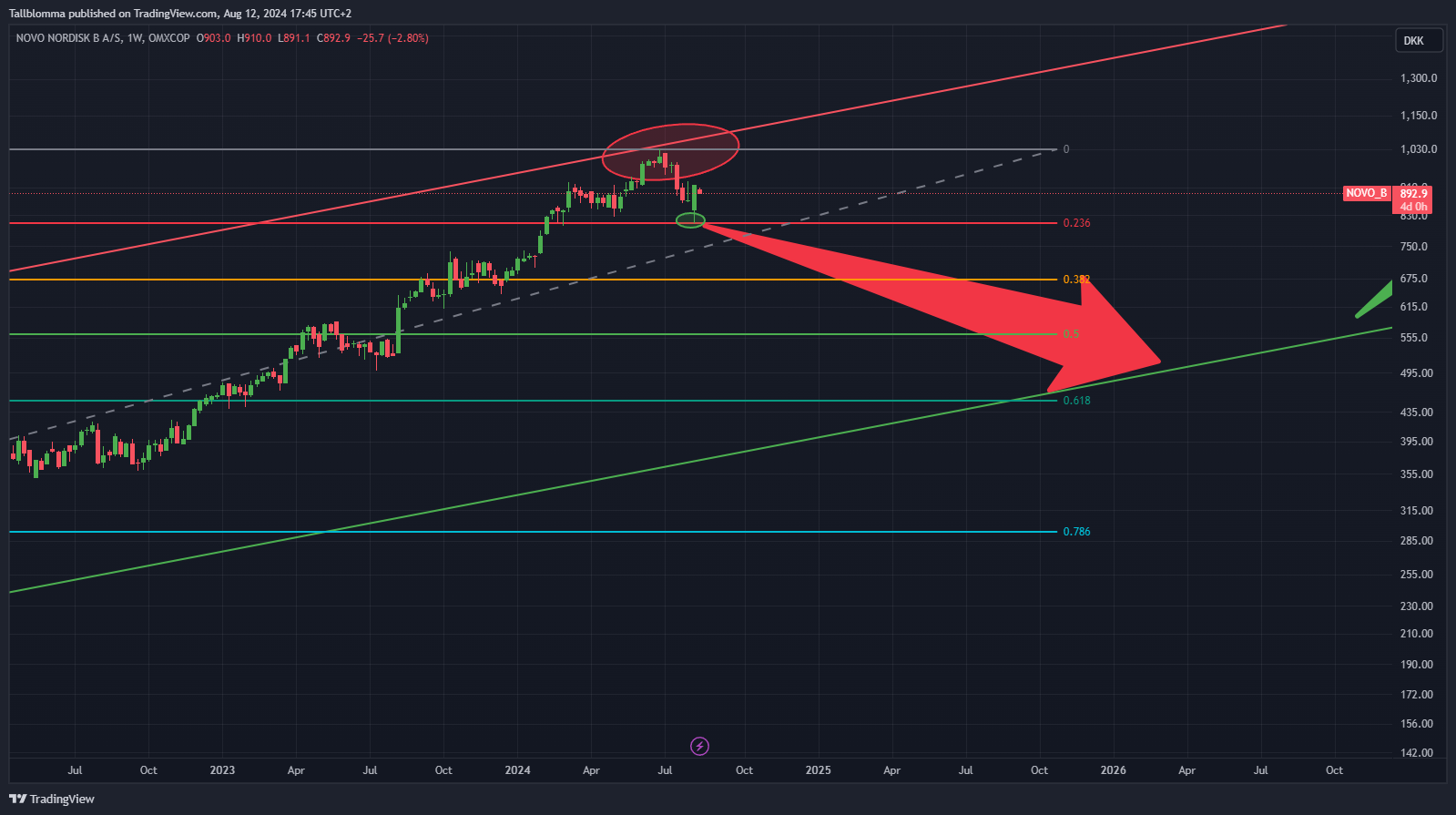This screenshot has height=815, width=1456.
Task: Click 615.0 on the price axis
Action: (x=1414, y=307)
